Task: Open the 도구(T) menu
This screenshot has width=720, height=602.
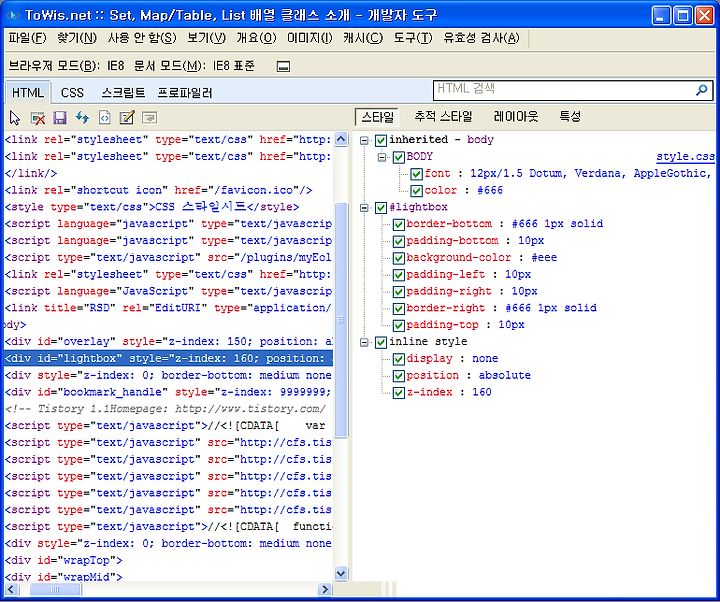Action: (413, 38)
